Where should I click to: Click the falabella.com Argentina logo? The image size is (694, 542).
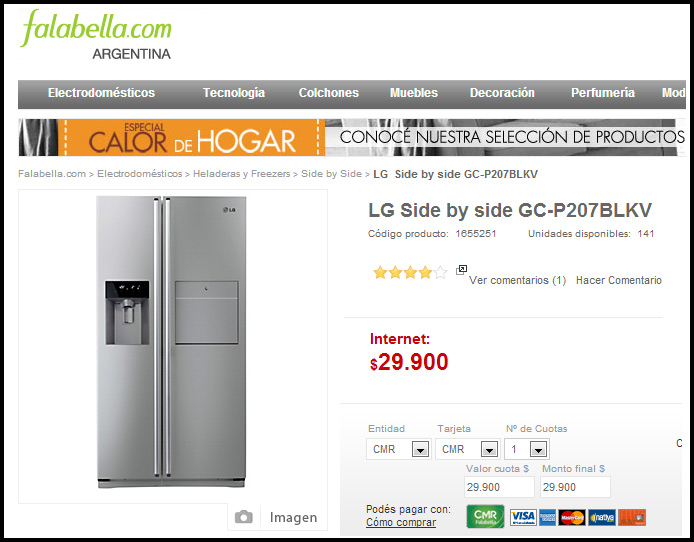[x=96, y=35]
